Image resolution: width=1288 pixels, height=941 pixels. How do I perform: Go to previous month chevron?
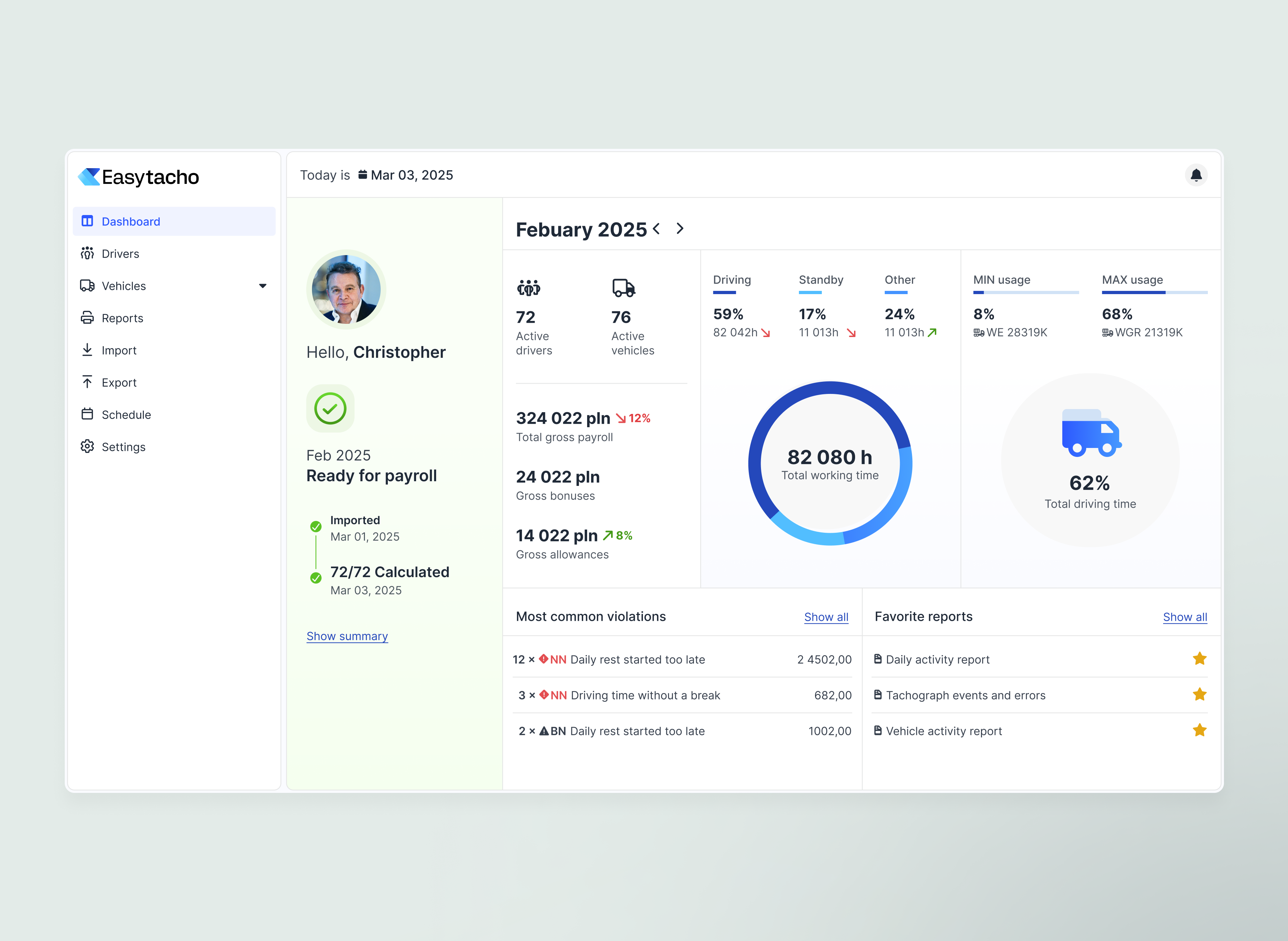coord(657,228)
